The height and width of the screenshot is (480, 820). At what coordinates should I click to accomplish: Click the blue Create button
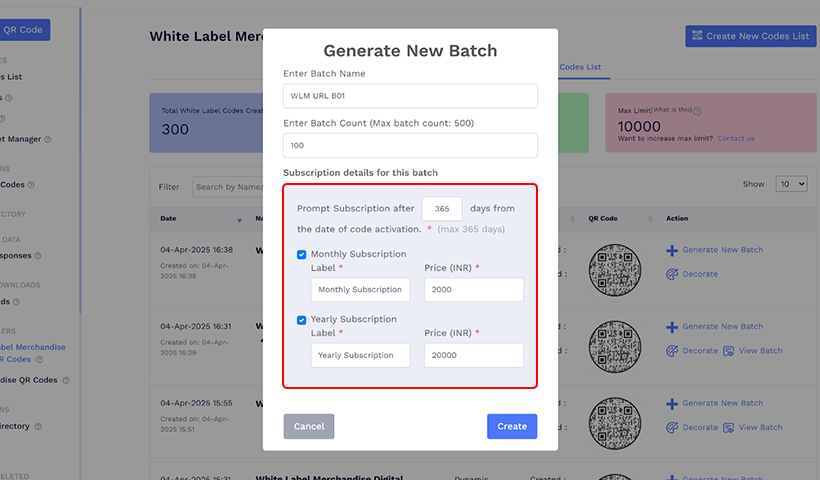coord(512,426)
